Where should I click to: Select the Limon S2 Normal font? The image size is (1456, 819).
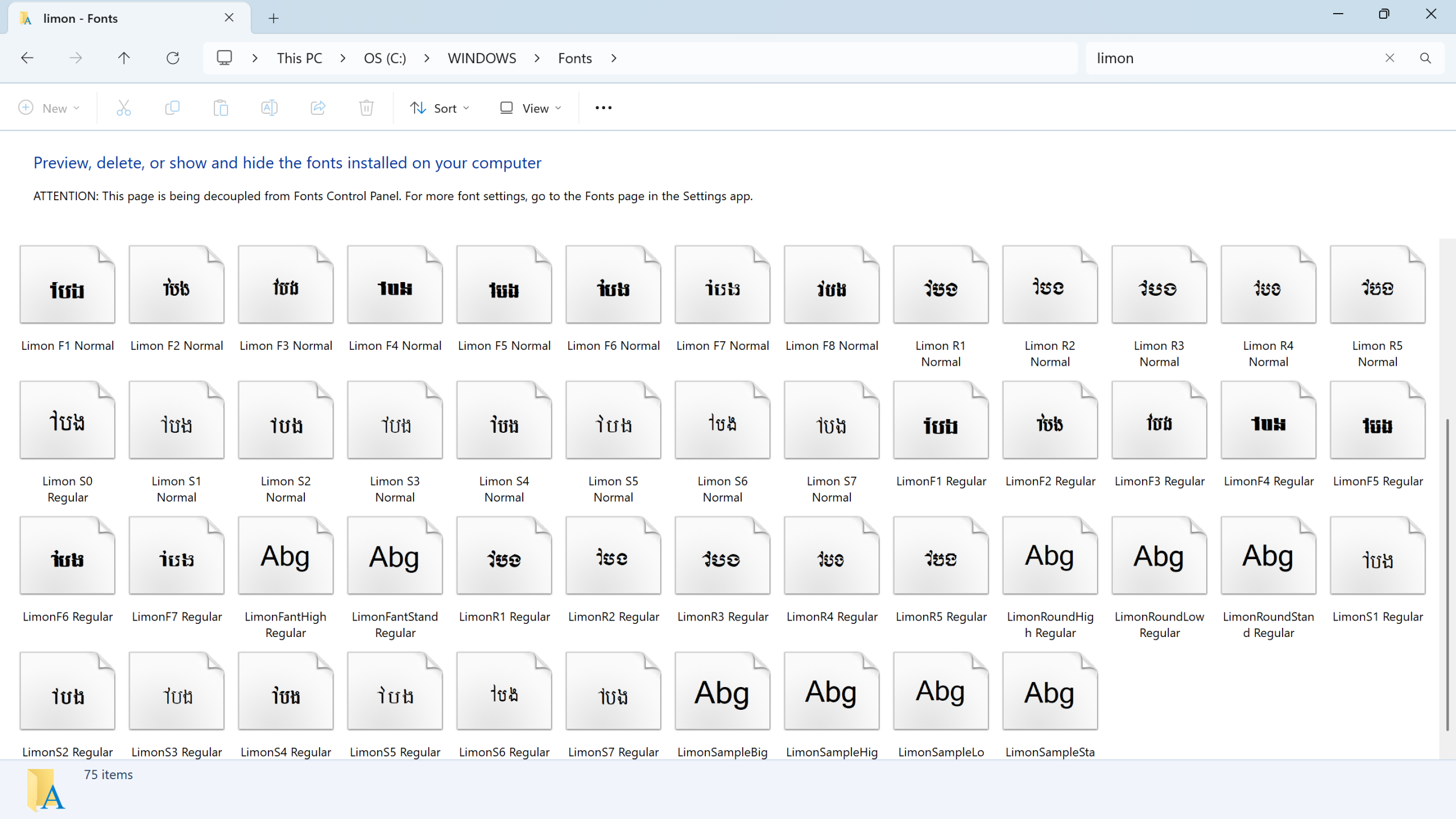tap(286, 442)
